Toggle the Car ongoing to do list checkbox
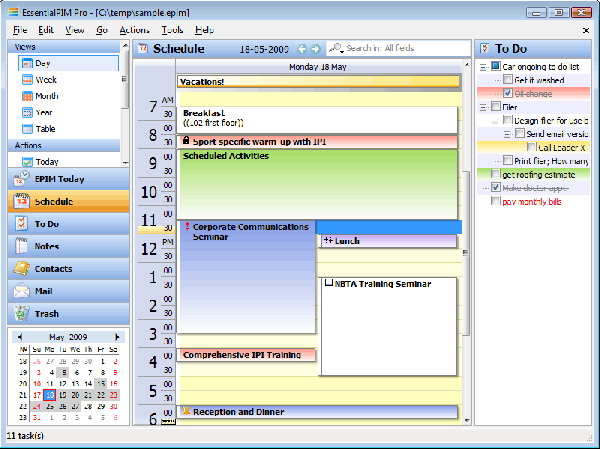Viewport: 600px width, 449px height. click(496, 66)
